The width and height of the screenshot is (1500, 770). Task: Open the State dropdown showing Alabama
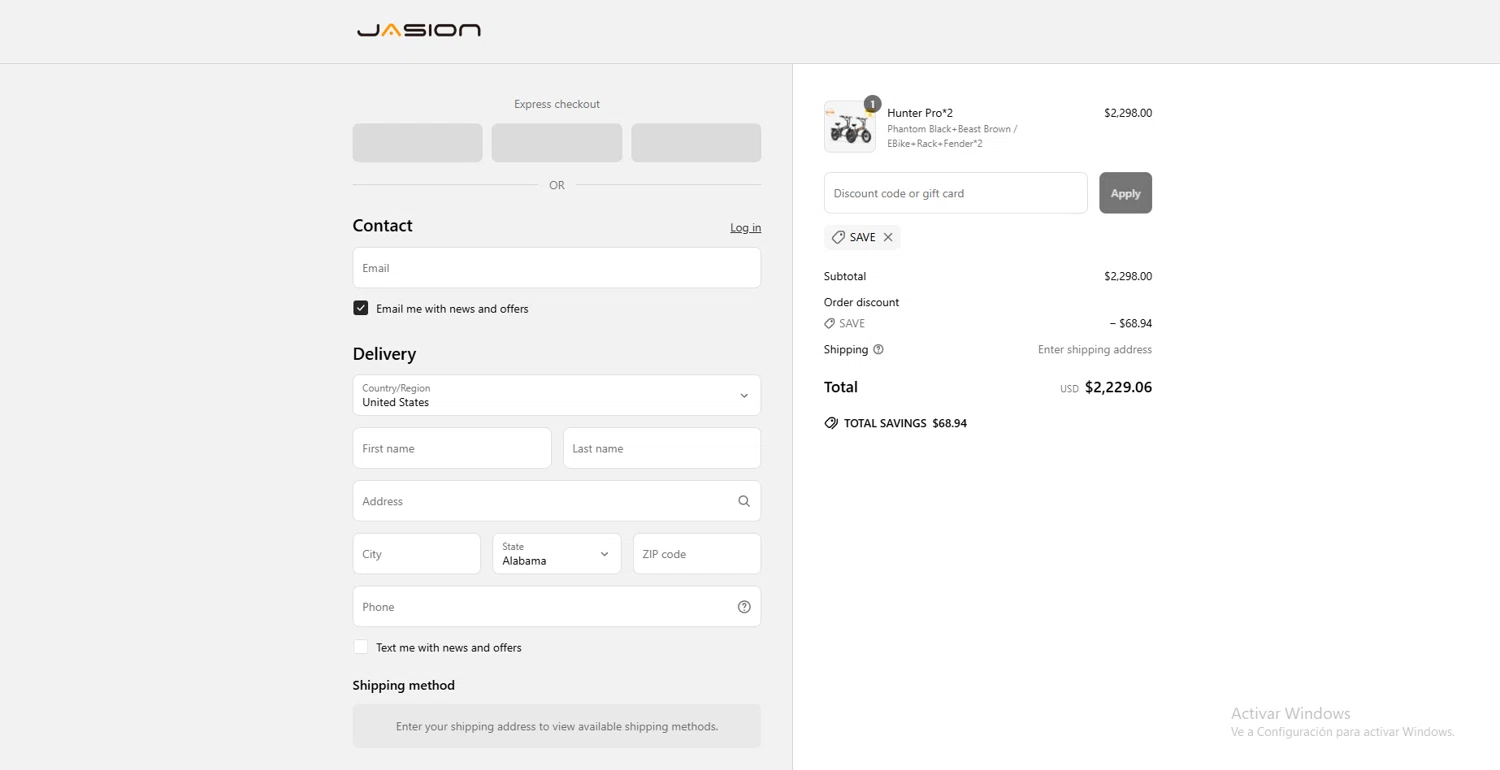pos(557,554)
